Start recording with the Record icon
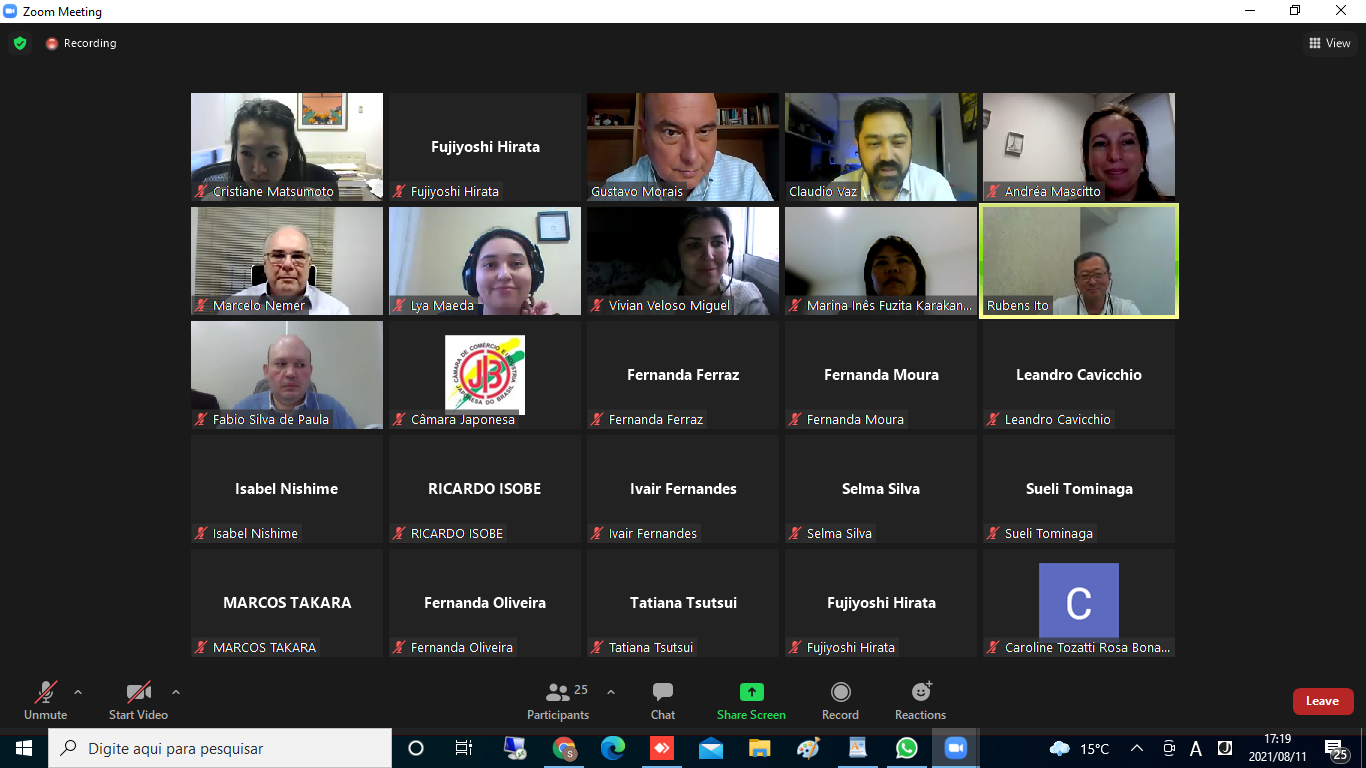Screen dimensions: 1366x768 (x=840, y=693)
